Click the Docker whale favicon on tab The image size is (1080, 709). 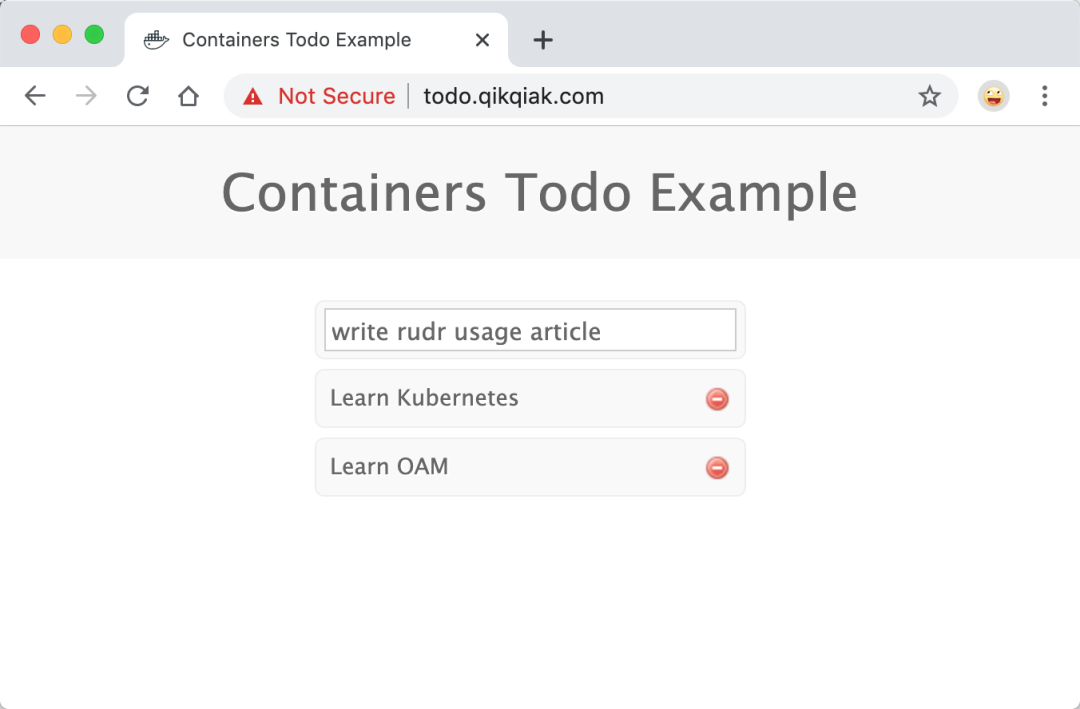(156, 40)
